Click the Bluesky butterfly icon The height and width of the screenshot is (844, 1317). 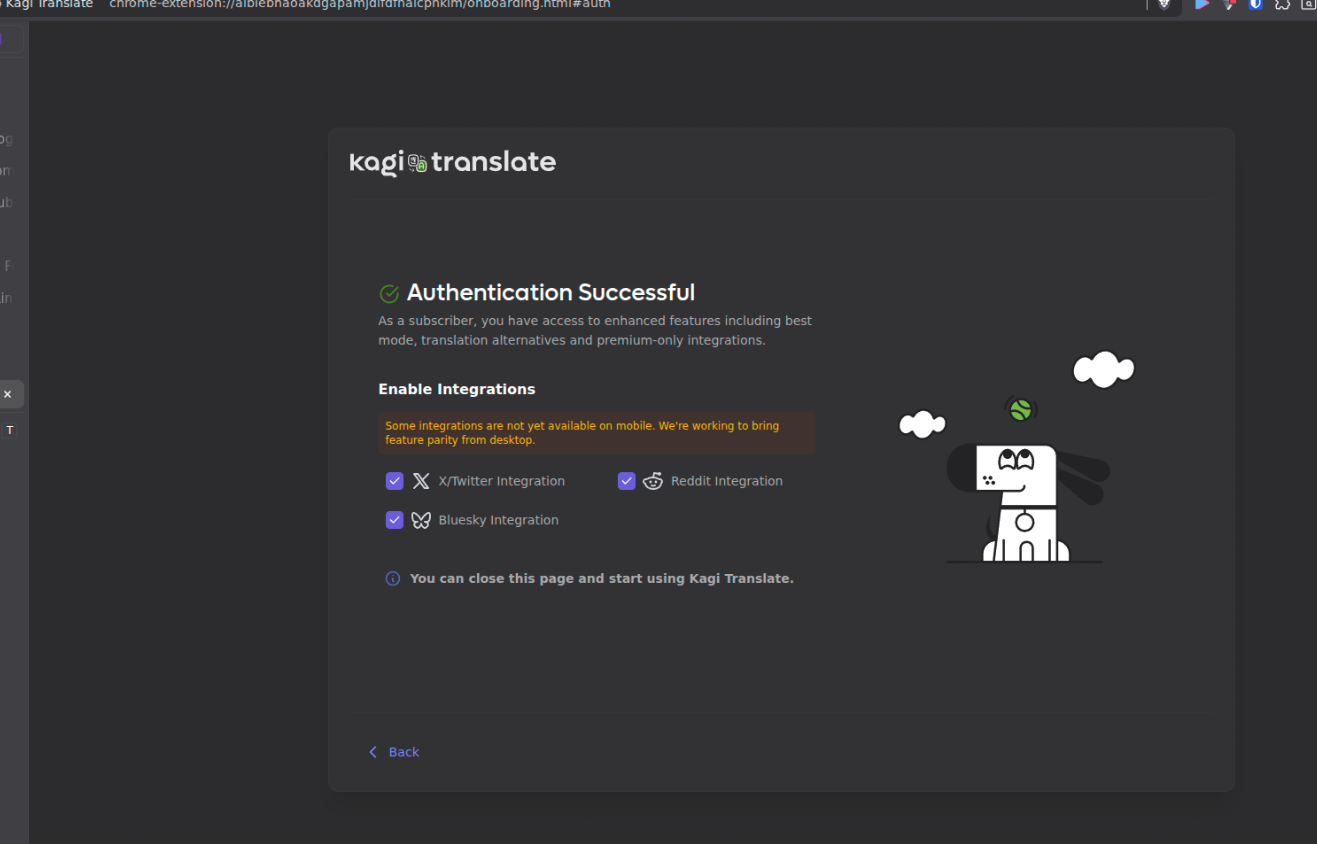(x=421, y=520)
